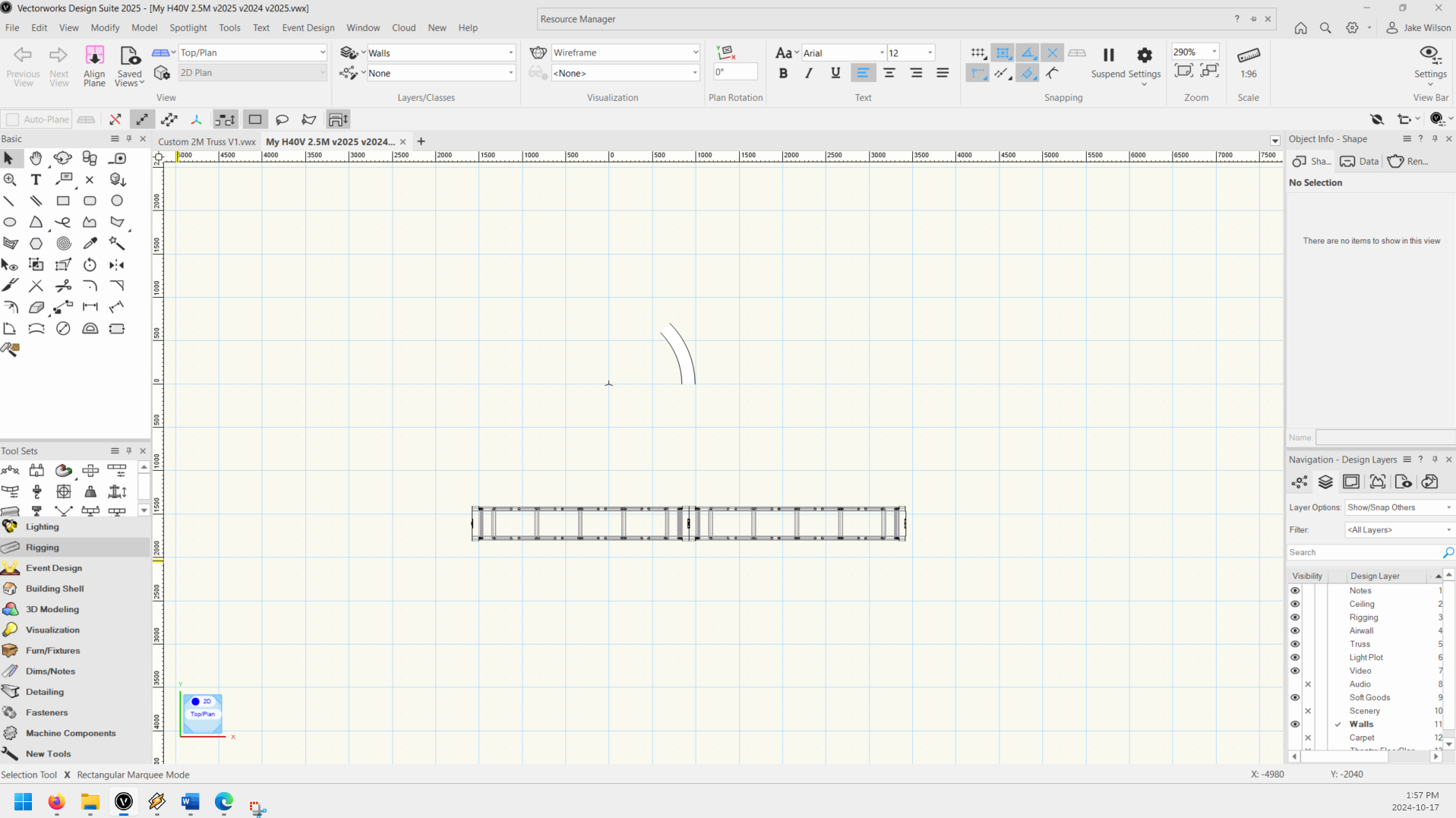1456x818 pixels.
Task: Switch to Custom 2M Truss V1.vwx tab
Action: [207, 142]
